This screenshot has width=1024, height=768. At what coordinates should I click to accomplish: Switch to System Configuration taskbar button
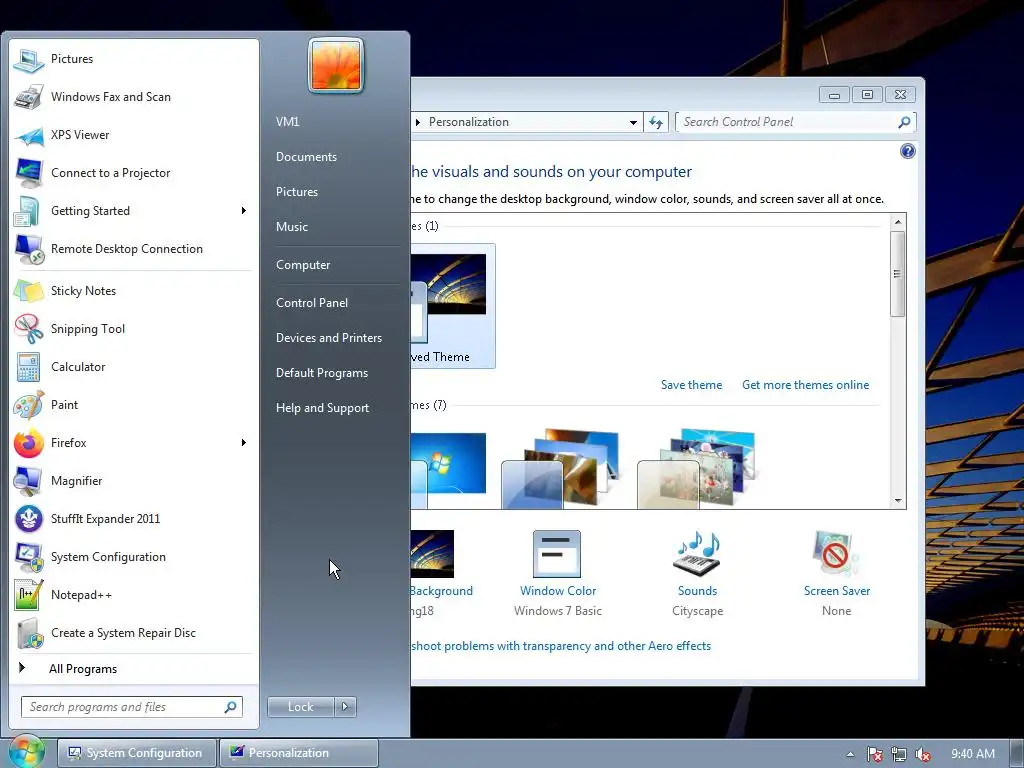[136, 753]
